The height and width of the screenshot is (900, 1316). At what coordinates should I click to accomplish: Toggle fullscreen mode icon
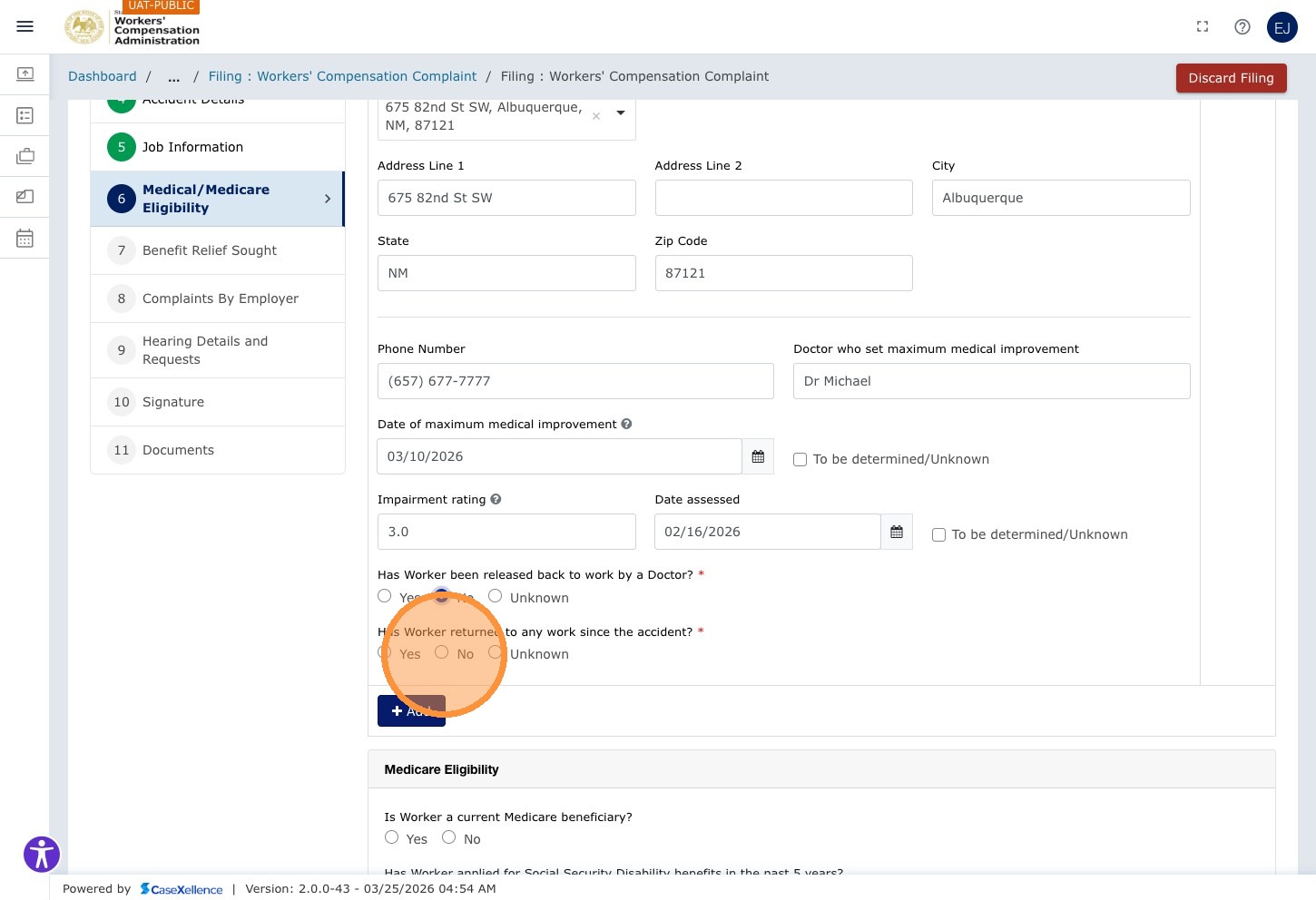[1203, 27]
